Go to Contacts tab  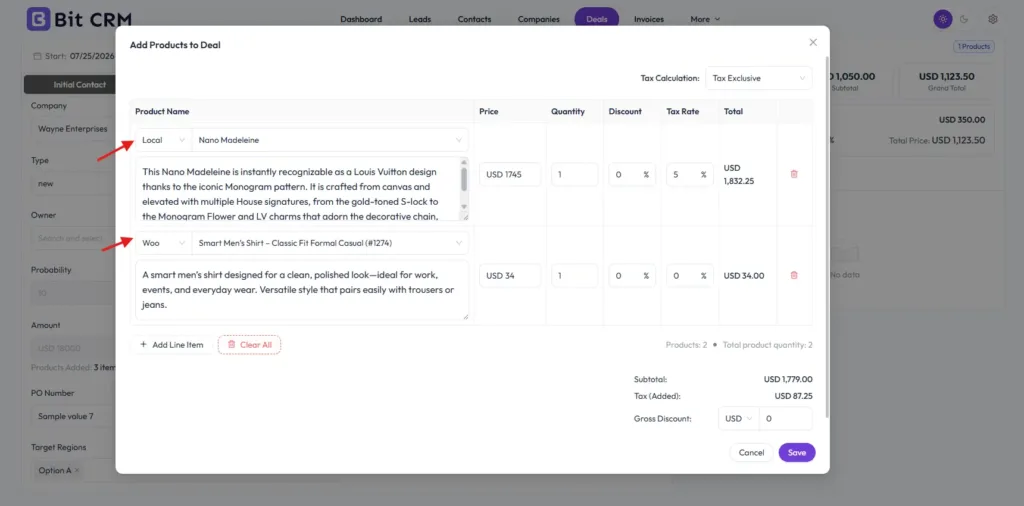[x=474, y=19]
